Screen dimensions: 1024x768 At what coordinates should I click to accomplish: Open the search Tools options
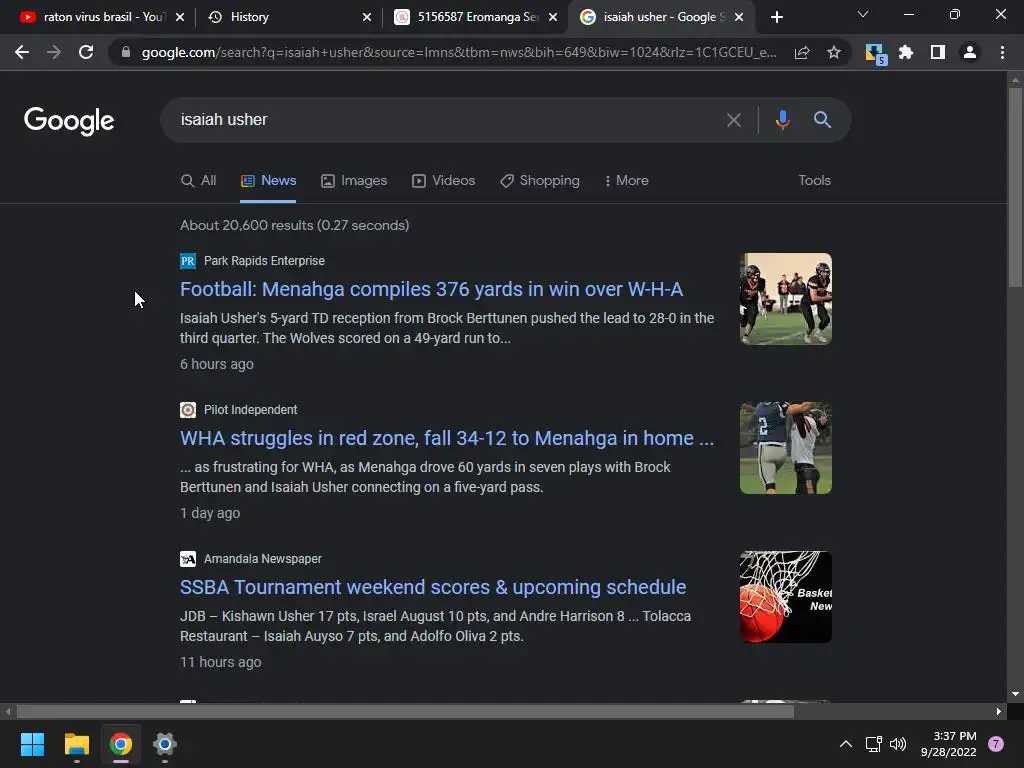814,180
